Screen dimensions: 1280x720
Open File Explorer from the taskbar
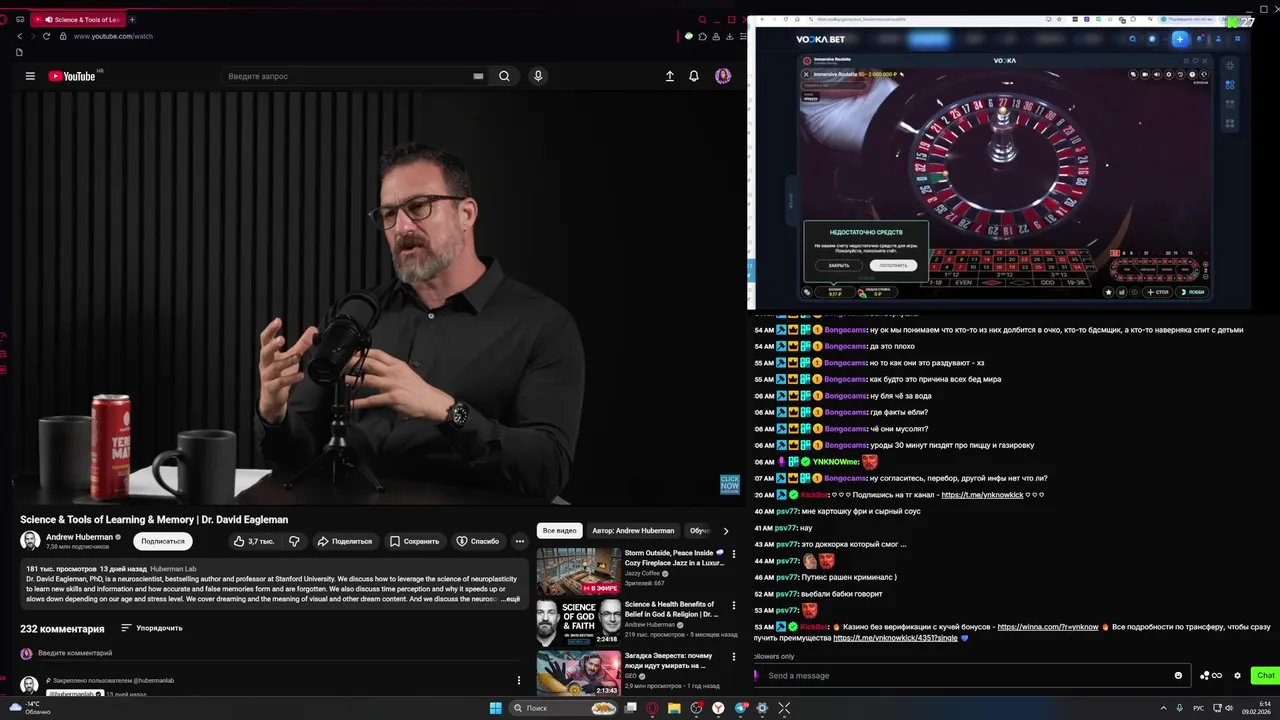674,708
